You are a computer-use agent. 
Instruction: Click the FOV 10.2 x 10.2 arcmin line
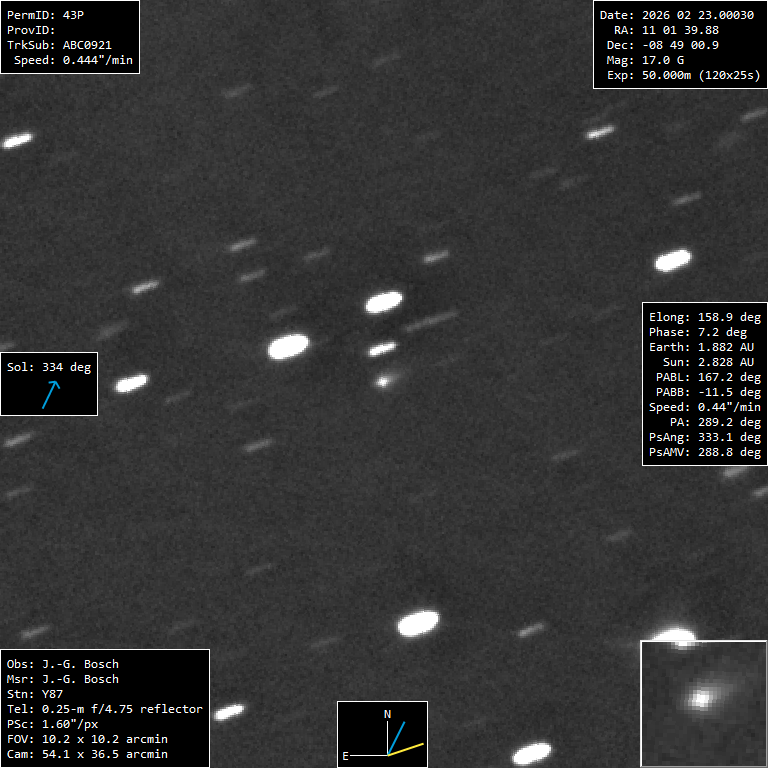87,739
